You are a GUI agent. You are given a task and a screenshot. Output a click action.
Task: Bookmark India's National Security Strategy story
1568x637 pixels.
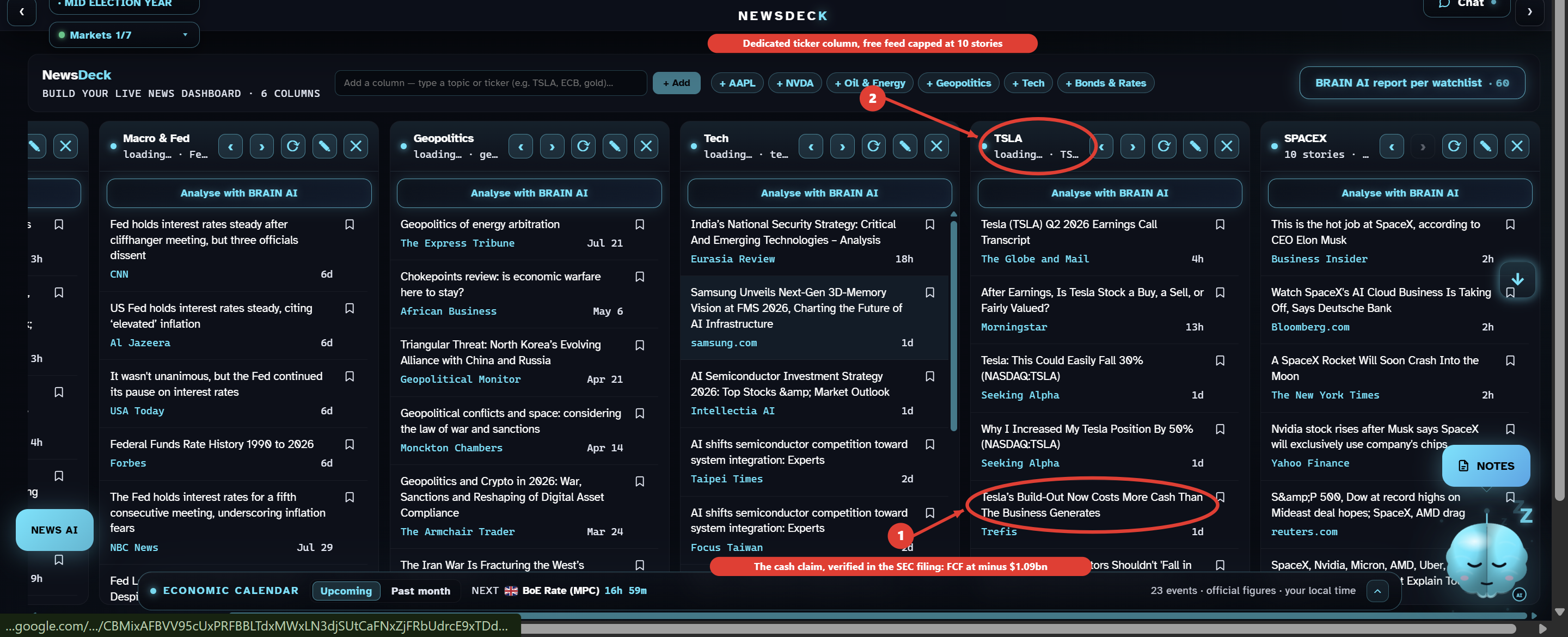930,225
